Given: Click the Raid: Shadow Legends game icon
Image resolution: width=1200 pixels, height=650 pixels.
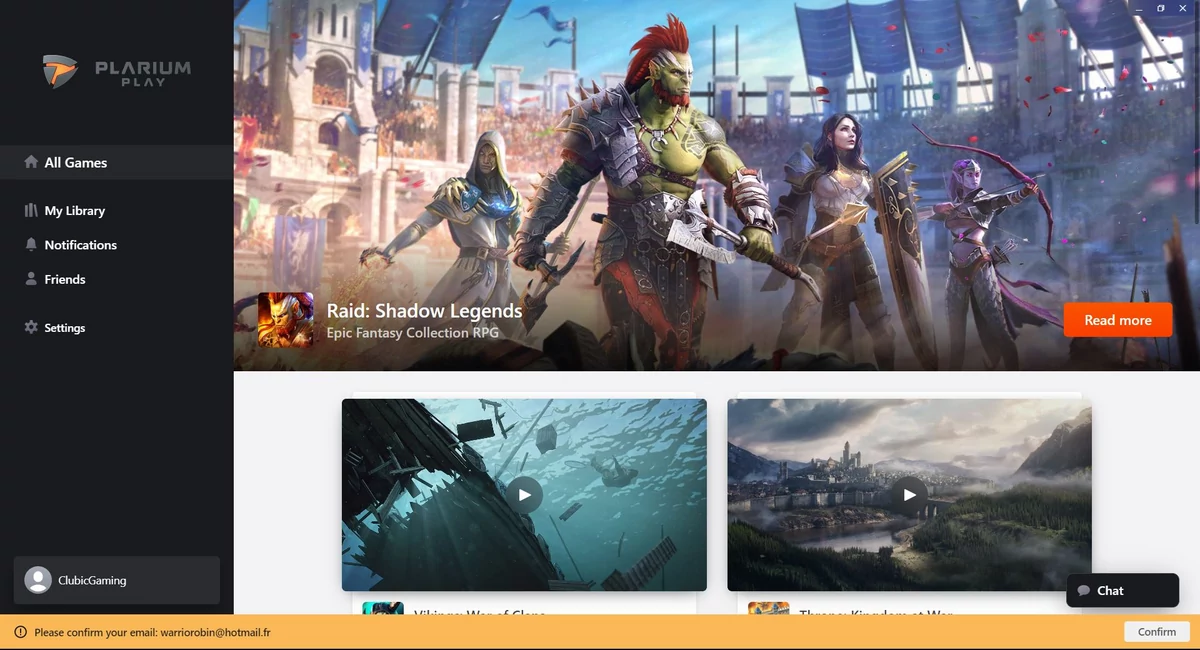Looking at the screenshot, I should point(285,320).
